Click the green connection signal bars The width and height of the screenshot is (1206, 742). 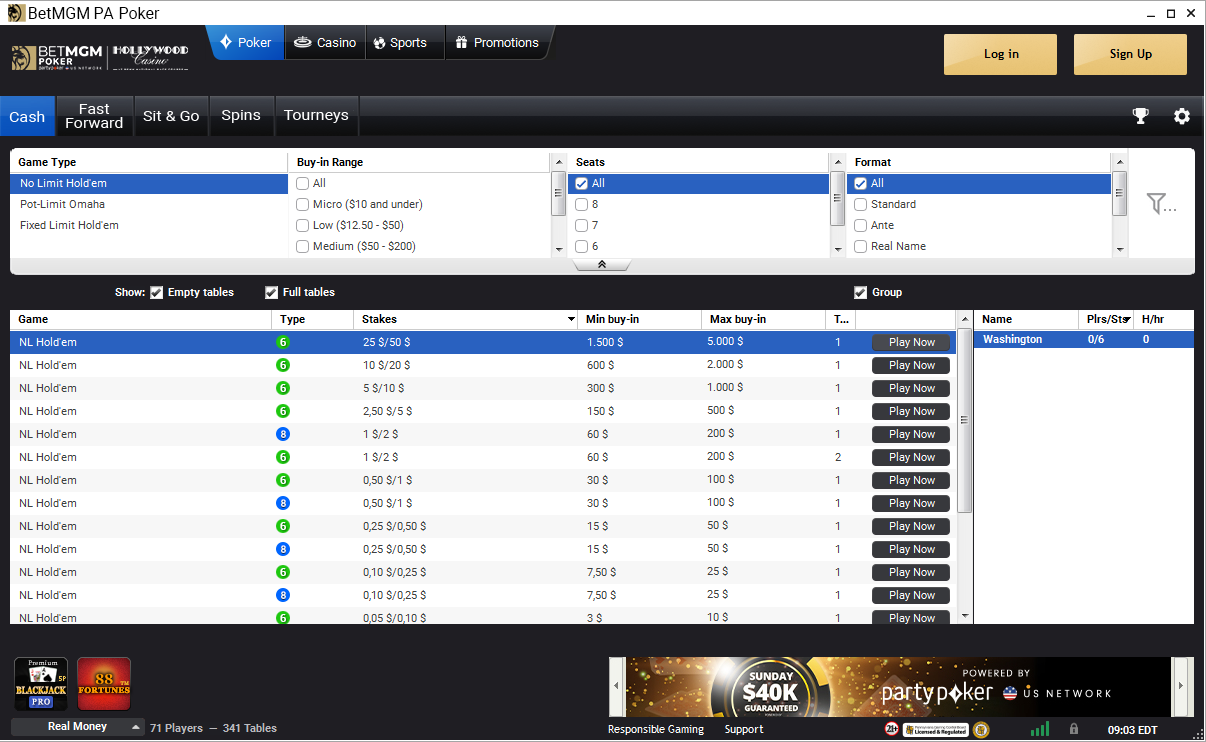pos(1041,729)
